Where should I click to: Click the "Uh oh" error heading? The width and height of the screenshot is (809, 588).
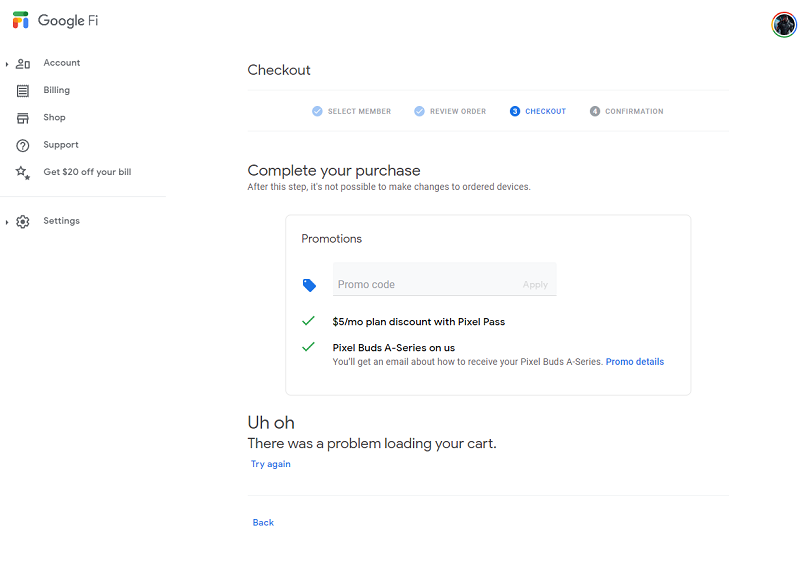click(x=271, y=422)
